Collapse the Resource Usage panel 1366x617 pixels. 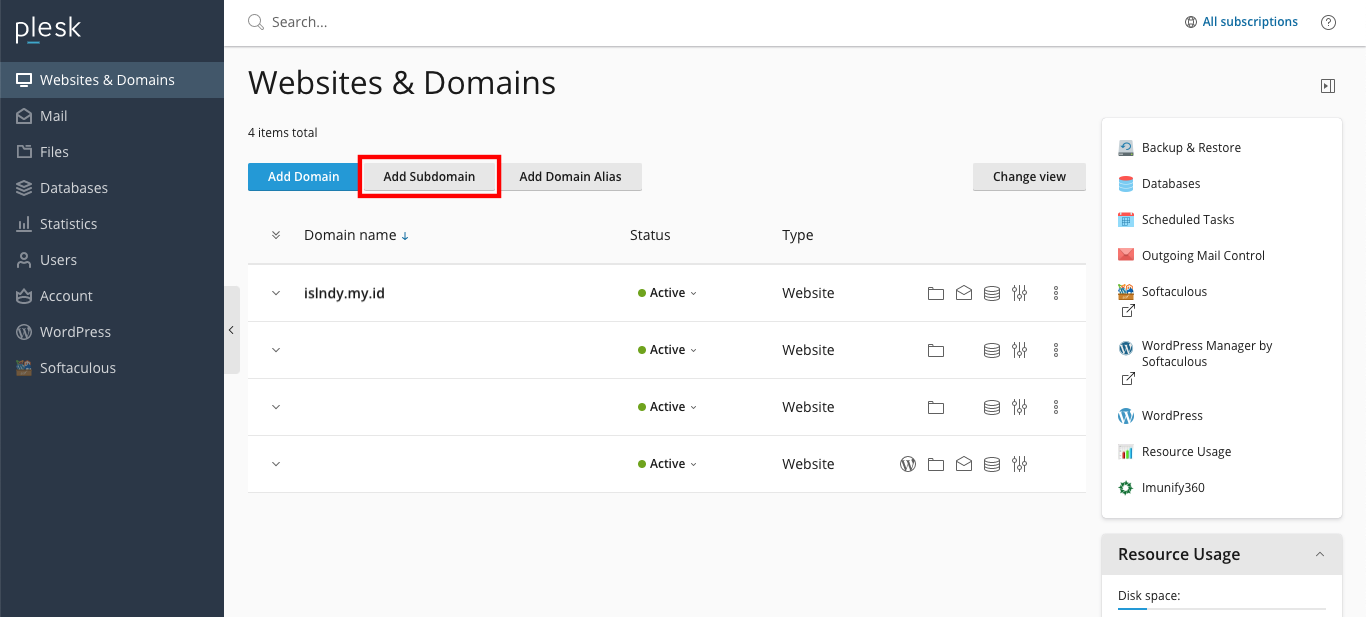coord(1319,554)
